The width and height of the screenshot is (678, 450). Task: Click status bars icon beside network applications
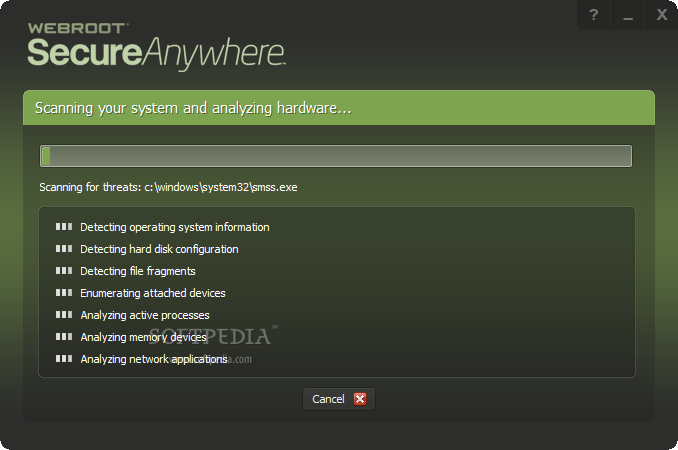[x=64, y=358]
